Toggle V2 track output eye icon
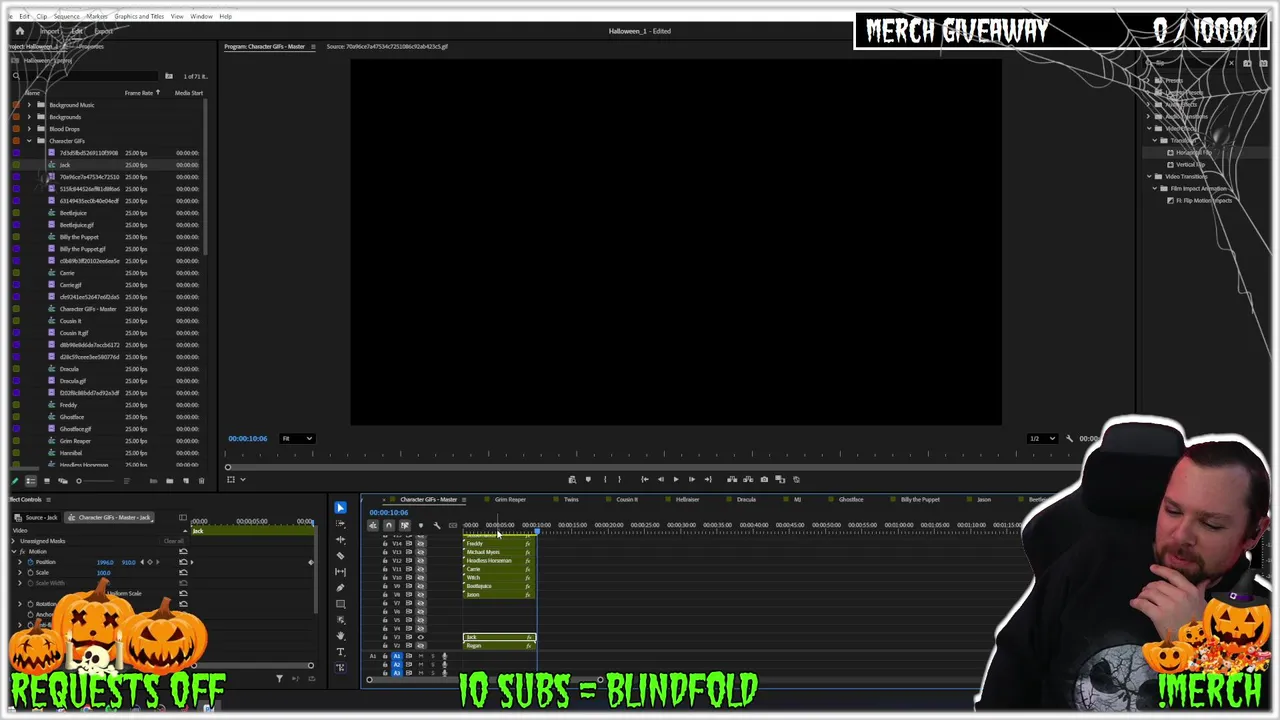The height and width of the screenshot is (720, 1280). tap(420, 646)
